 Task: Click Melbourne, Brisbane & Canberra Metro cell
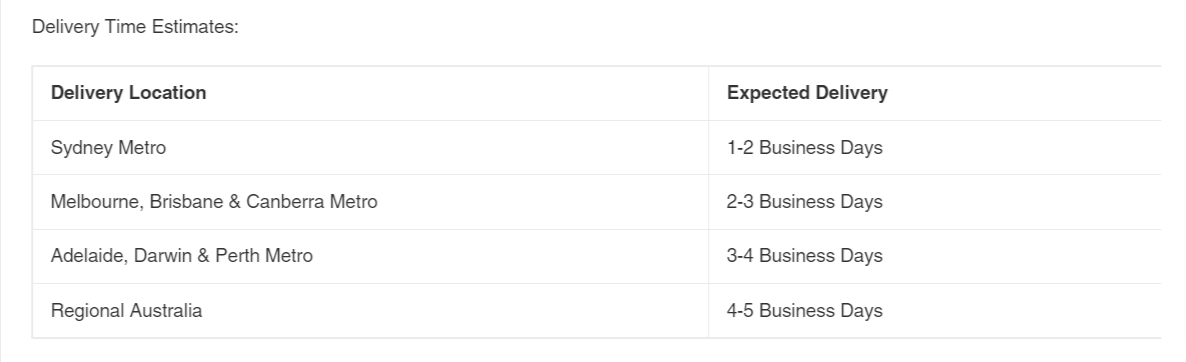tap(370, 202)
